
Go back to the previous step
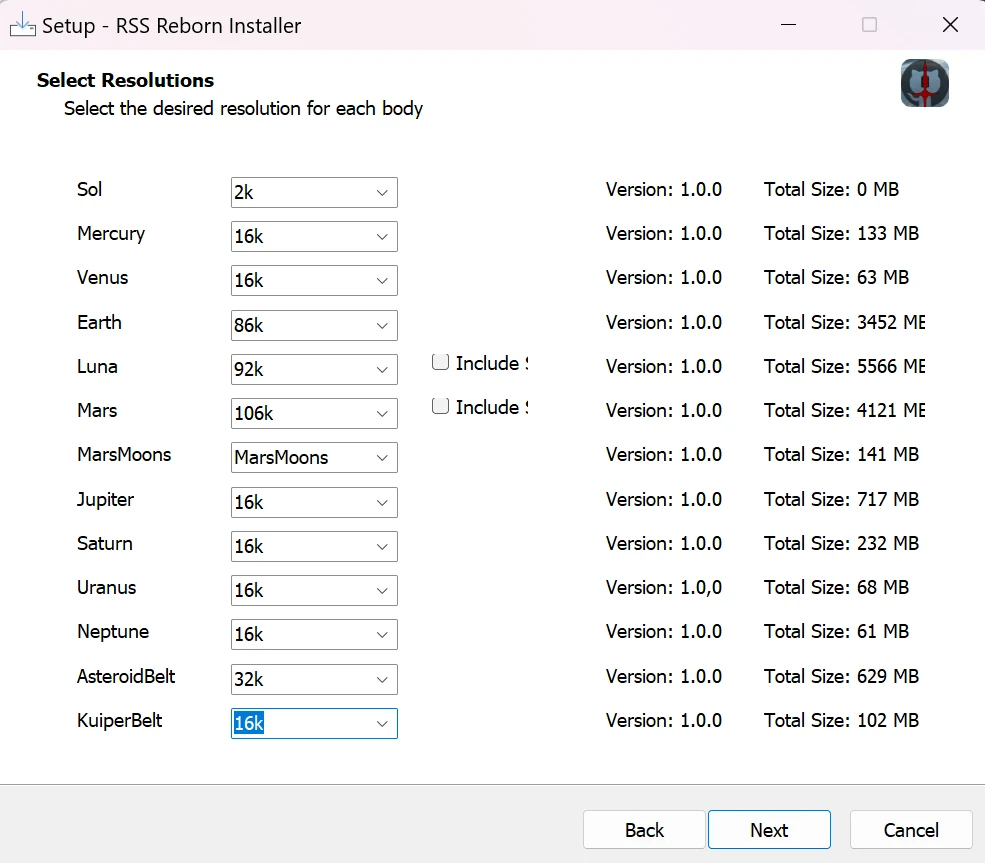pyautogui.click(x=644, y=830)
